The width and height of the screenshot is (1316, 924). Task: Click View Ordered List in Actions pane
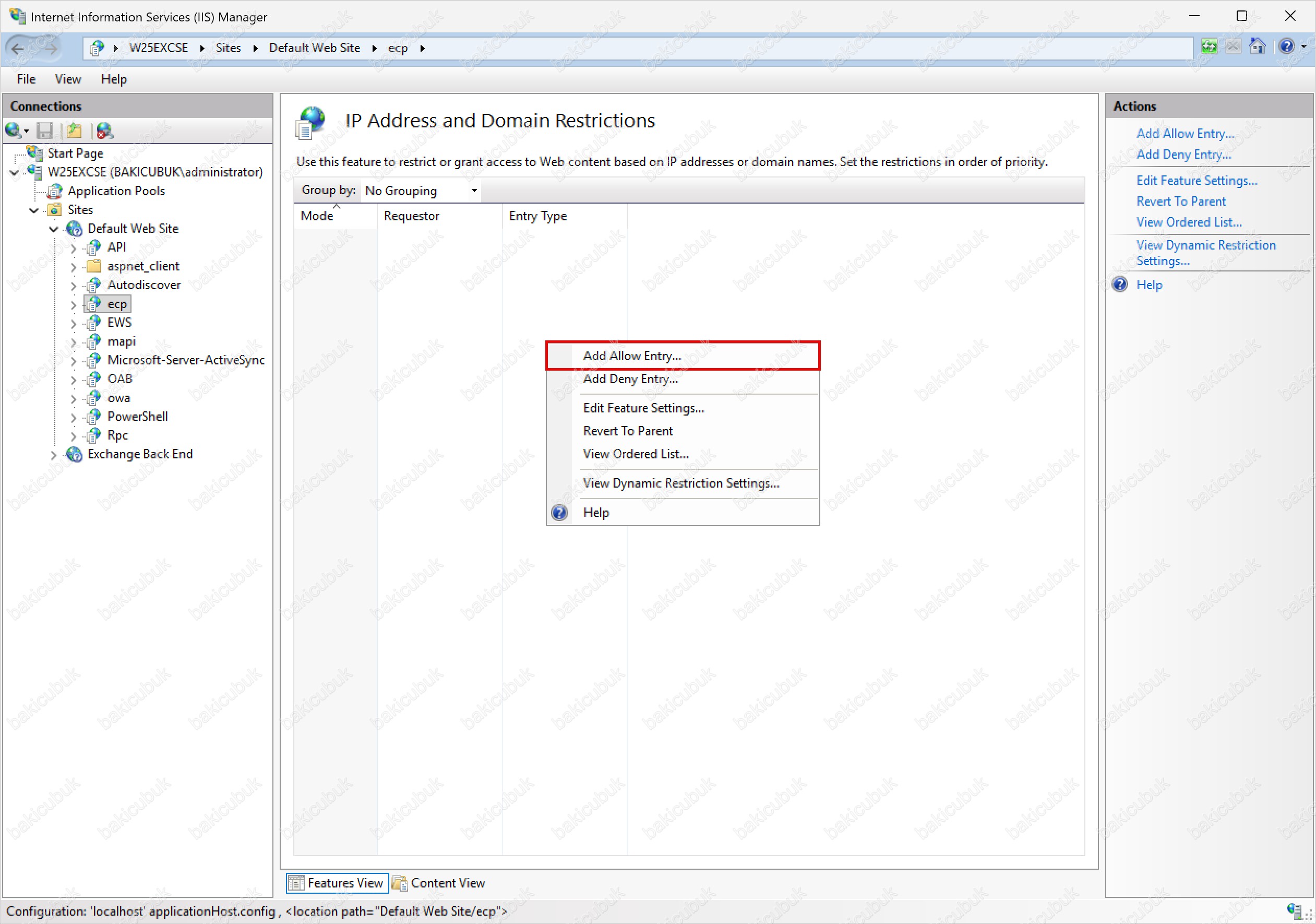point(1189,222)
